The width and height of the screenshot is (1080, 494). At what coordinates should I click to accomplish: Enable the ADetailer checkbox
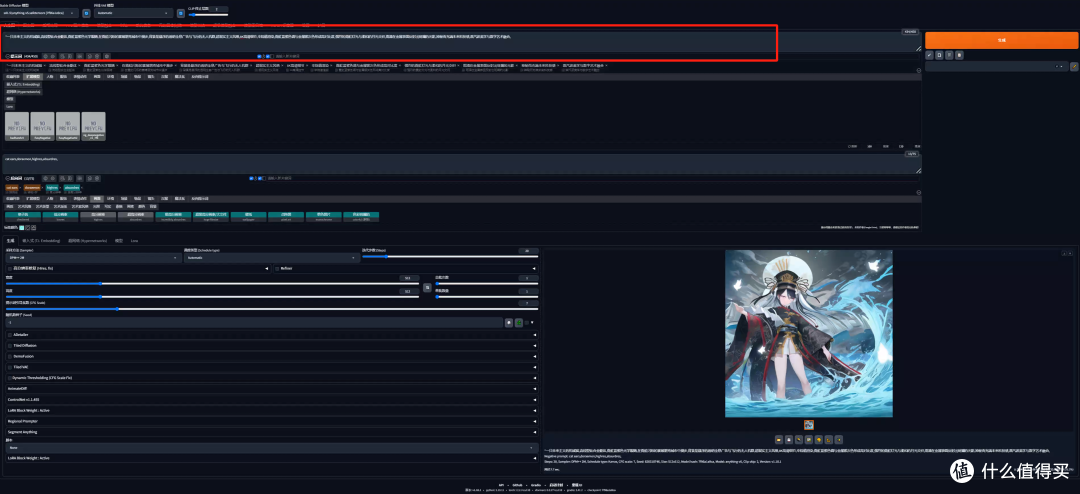click(10, 334)
